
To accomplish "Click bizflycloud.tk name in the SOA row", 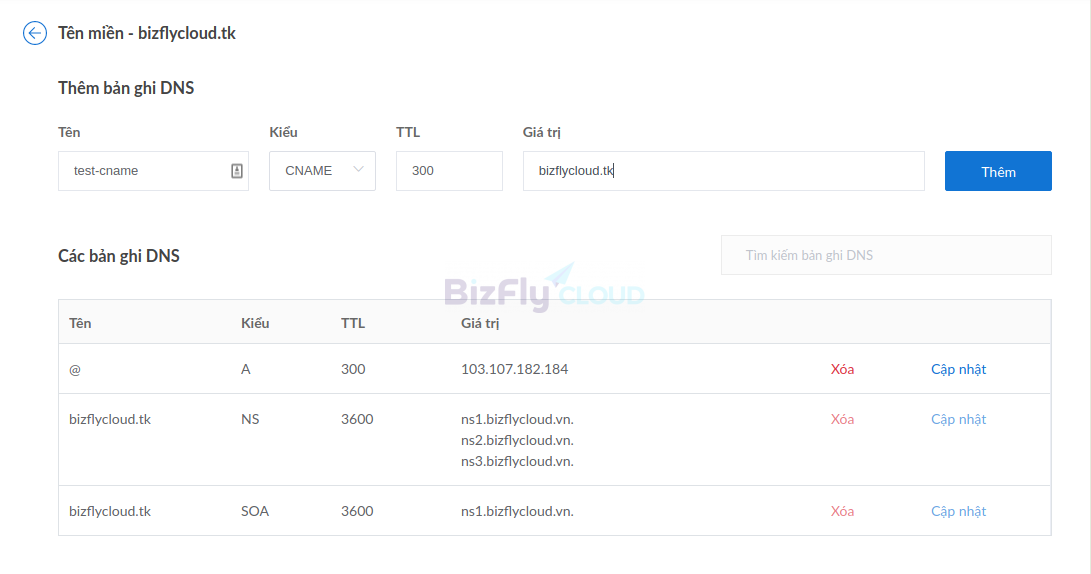I will (110, 511).
